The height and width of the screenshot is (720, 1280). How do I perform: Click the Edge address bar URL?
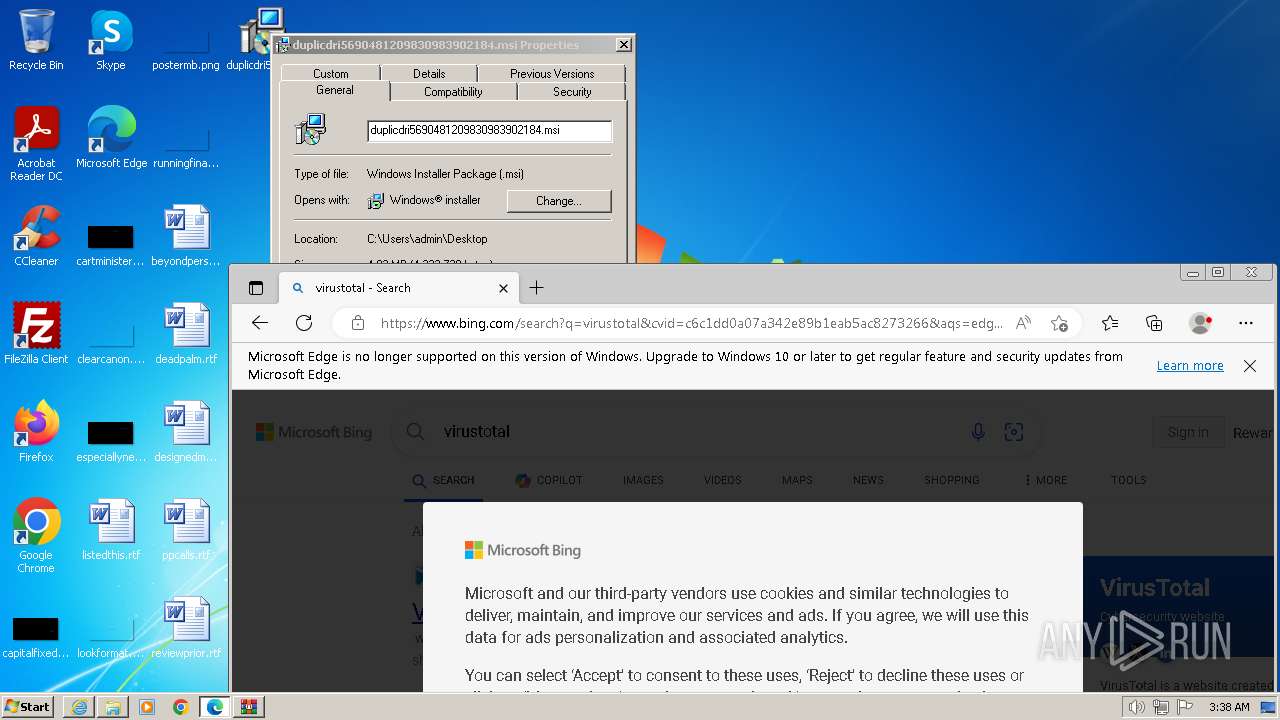pyautogui.click(x=692, y=323)
